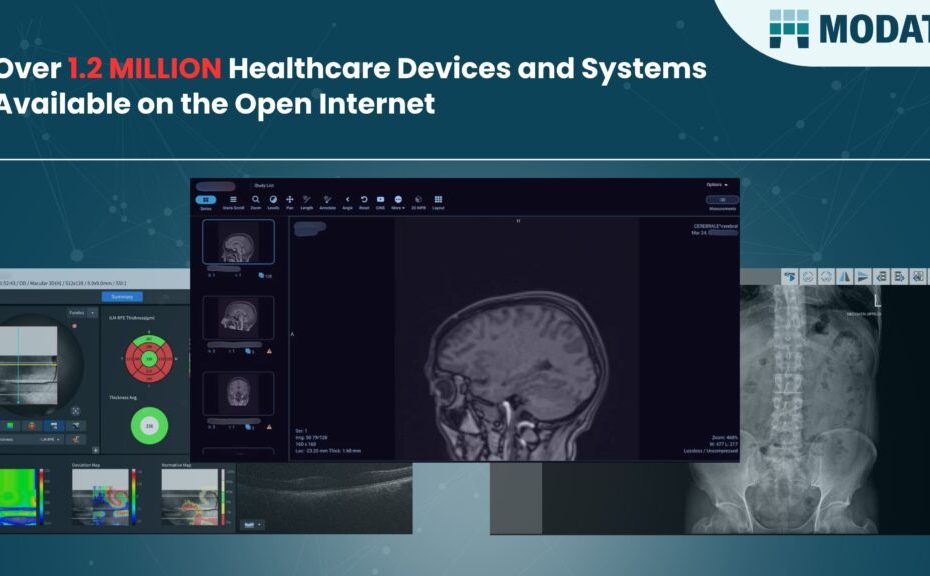
Task: Select the Series panel button
Action: point(206,202)
